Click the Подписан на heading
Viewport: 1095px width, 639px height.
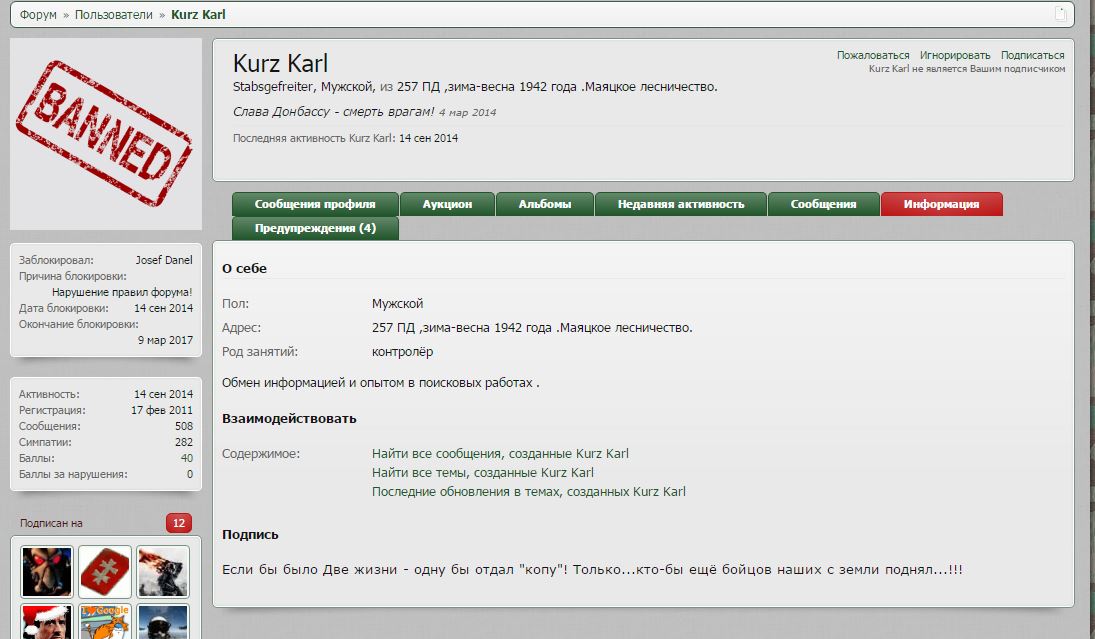51,523
